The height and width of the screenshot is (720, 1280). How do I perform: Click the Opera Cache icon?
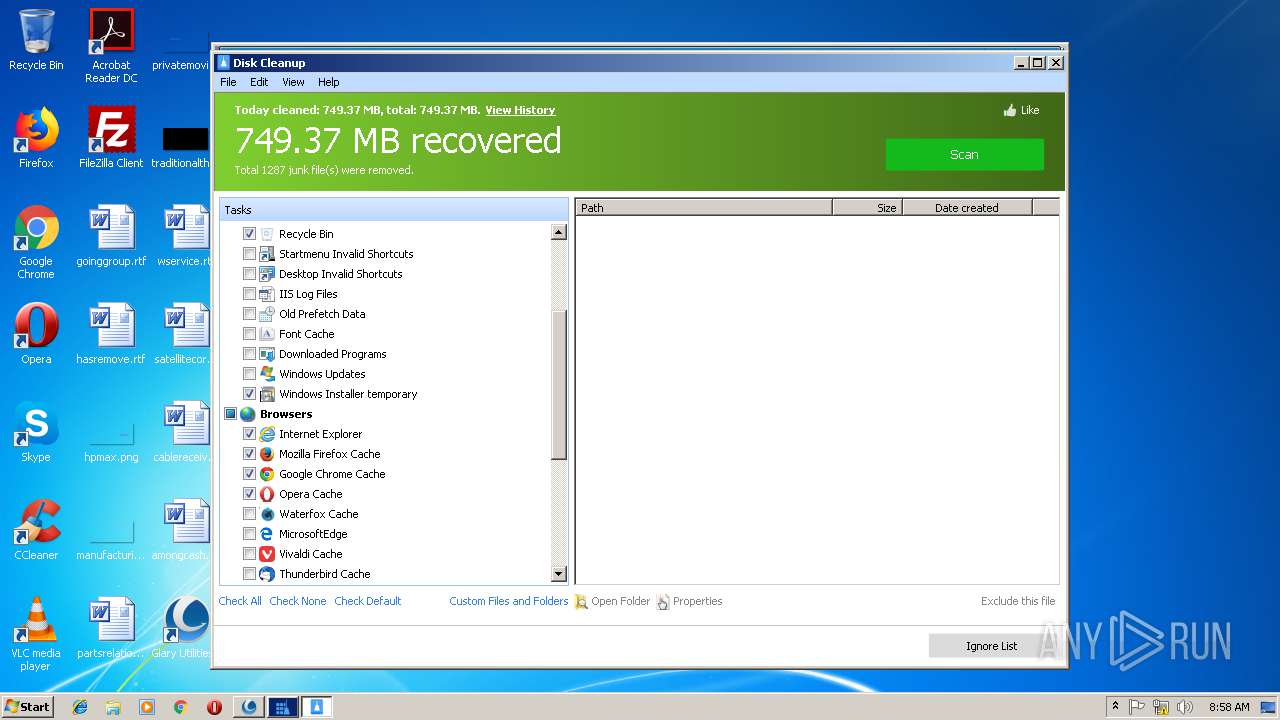[x=267, y=494]
